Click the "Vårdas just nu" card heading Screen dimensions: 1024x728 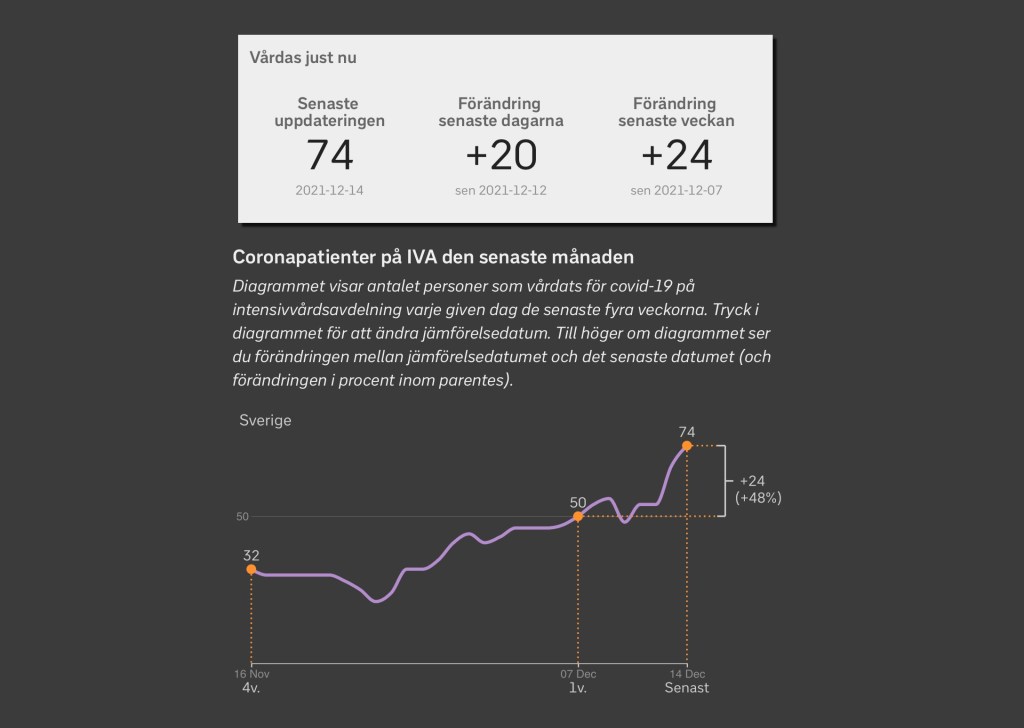click(x=303, y=58)
